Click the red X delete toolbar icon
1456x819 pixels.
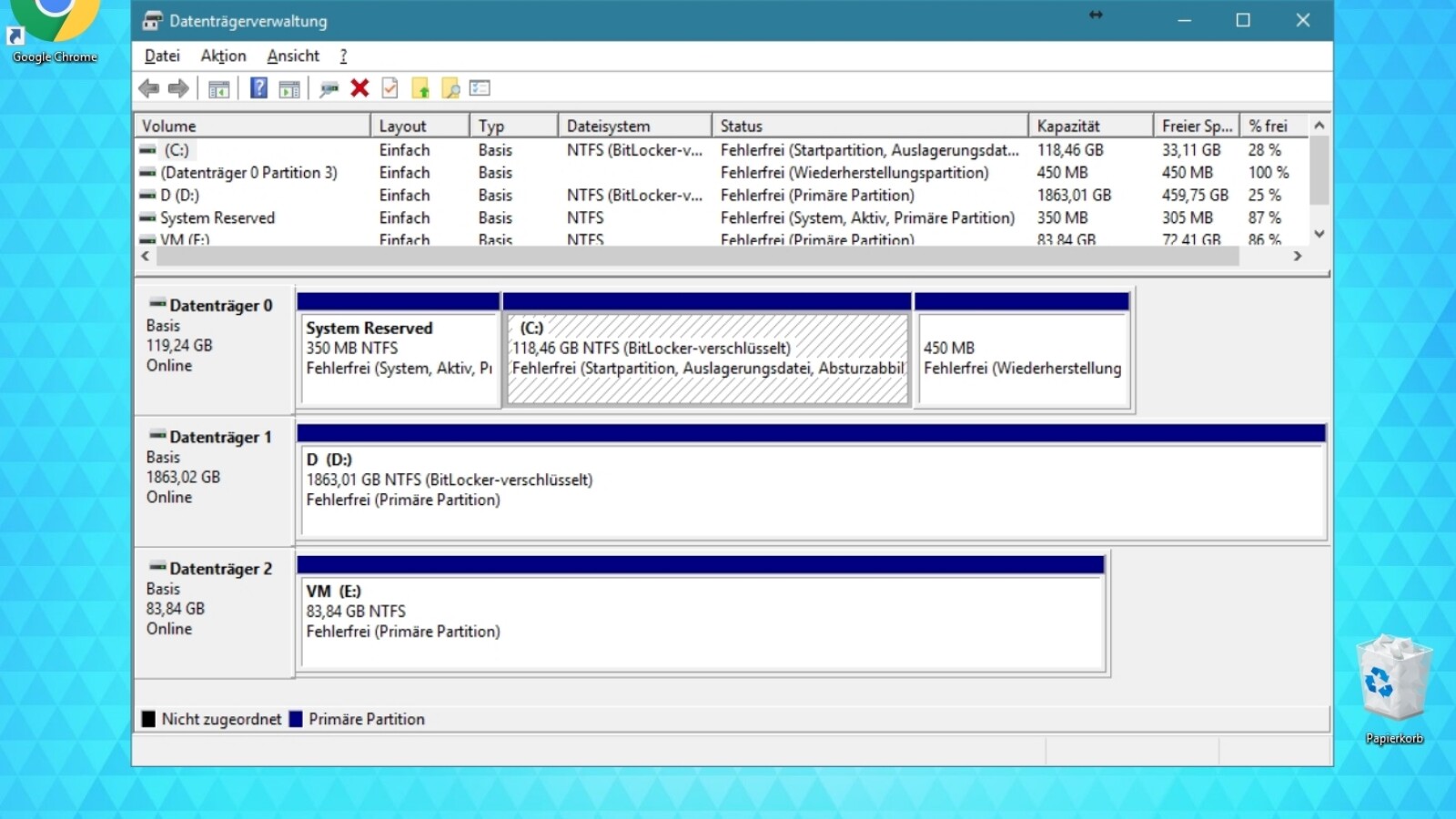[x=359, y=87]
